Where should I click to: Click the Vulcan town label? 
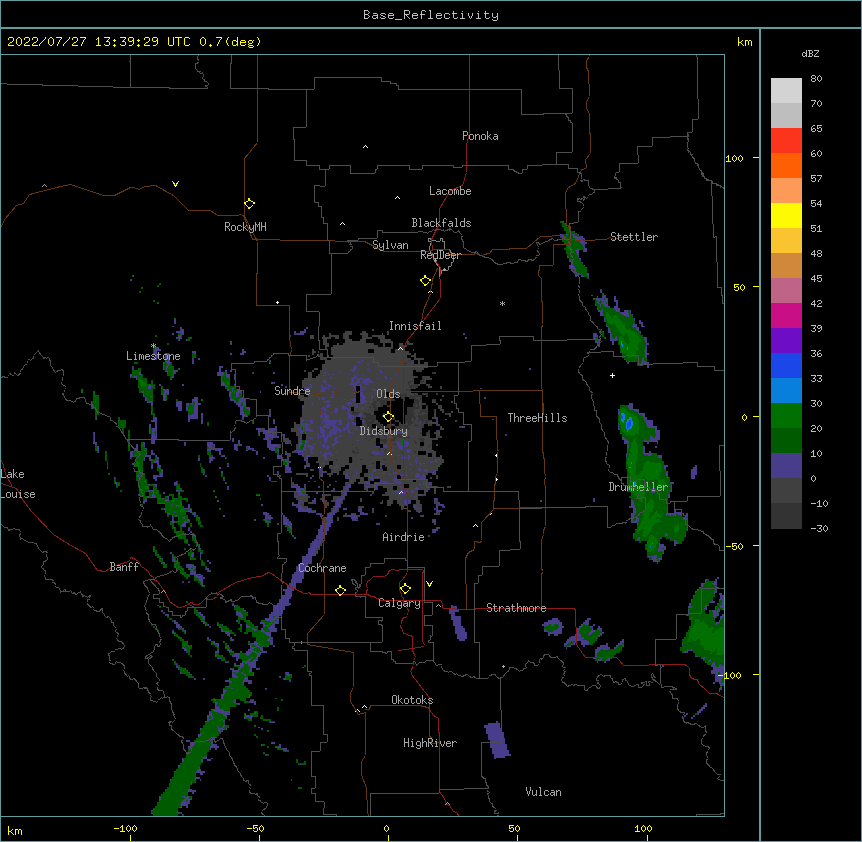tap(543, 792)
